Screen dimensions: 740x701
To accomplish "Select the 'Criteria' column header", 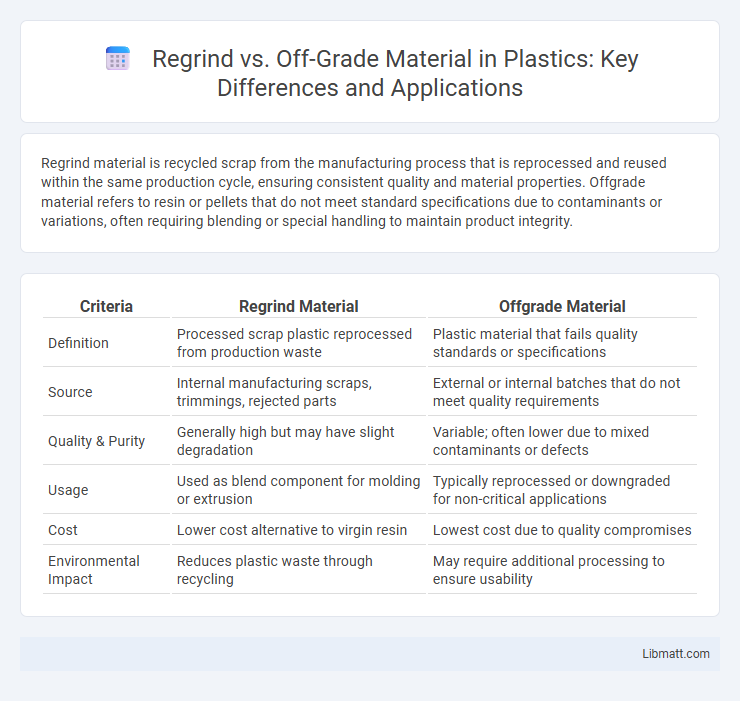I will click(106, 306).
